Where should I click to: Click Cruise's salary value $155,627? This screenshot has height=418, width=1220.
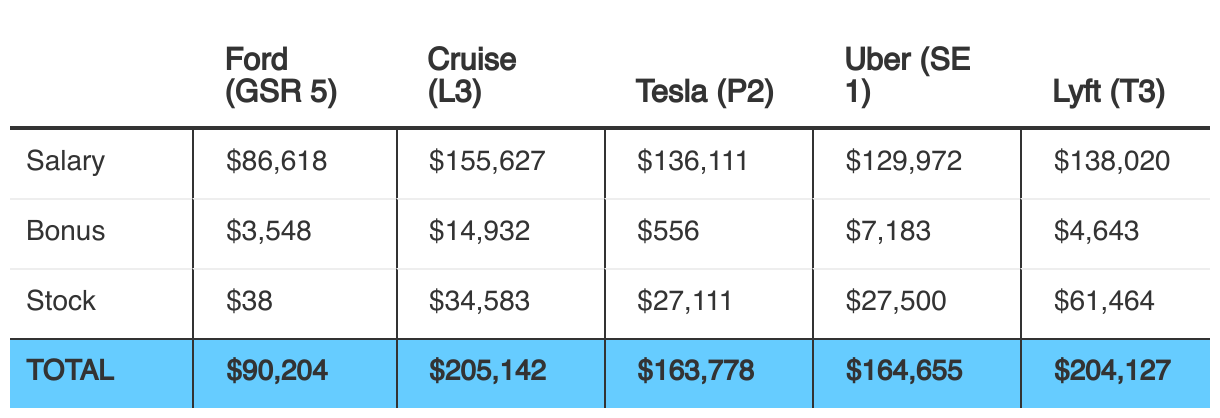point(487,161)
